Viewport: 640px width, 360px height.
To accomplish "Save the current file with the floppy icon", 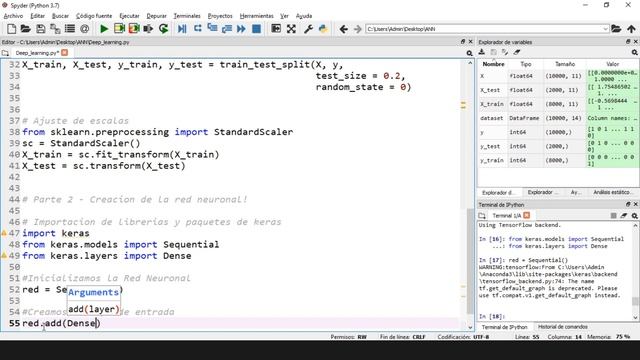I will pyautogui.click(x=40, y=29).
